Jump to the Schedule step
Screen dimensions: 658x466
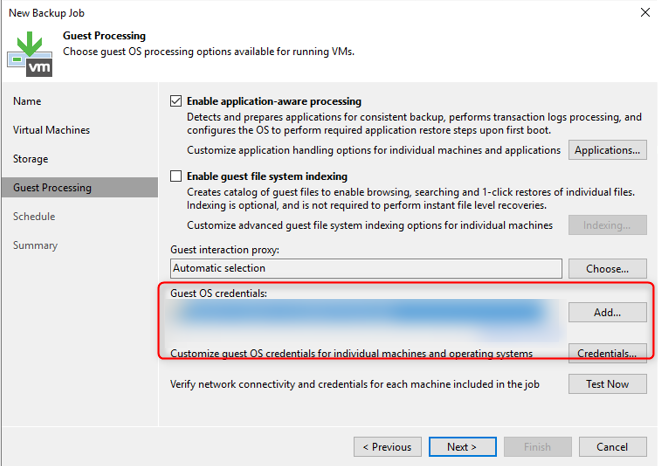(34, 216)
